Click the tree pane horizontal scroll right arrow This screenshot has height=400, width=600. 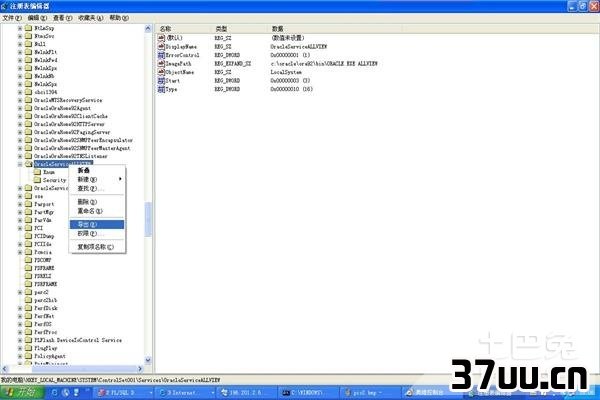(x=140, y=369)
